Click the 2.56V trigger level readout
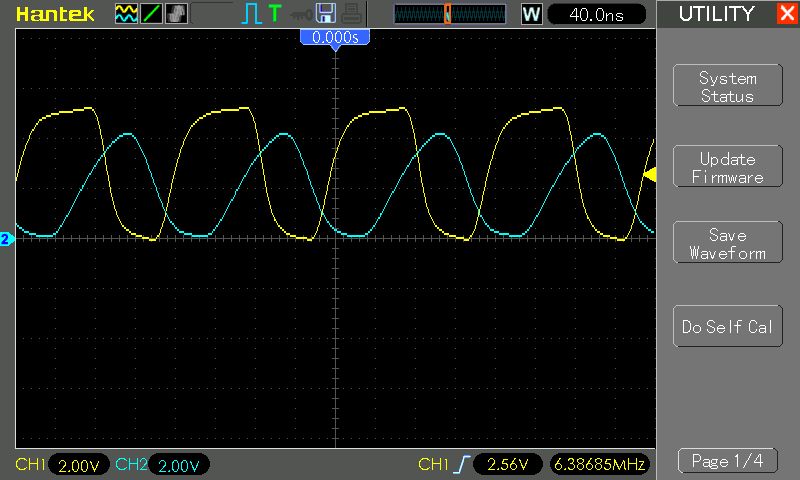 pyautogui.click(x=507, y=464)
